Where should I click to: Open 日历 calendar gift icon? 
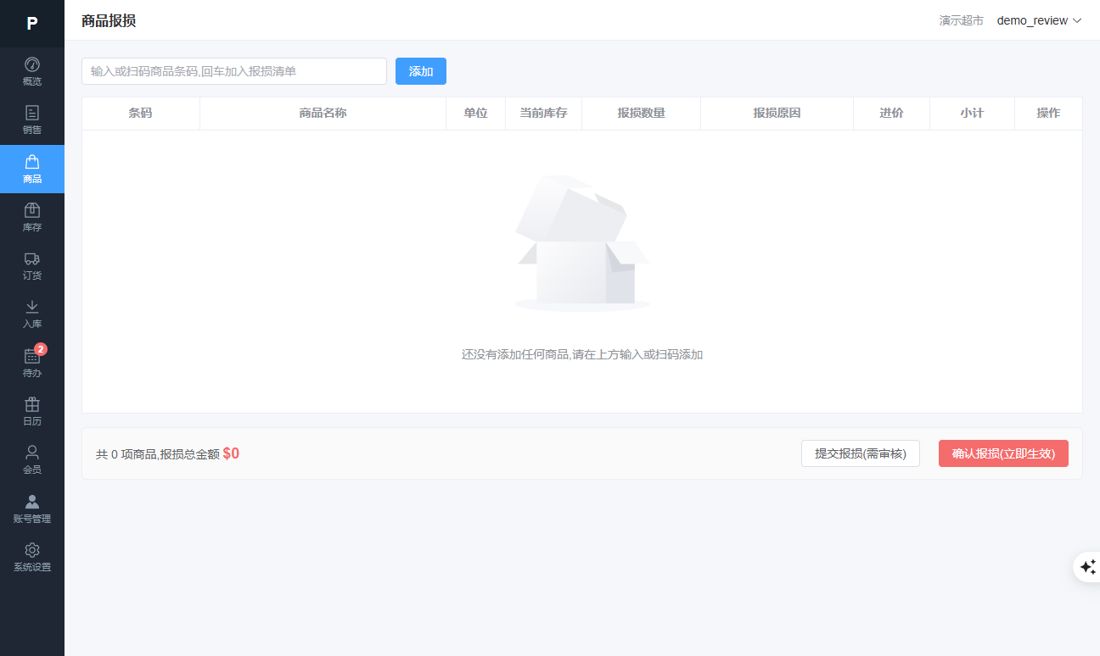32,411
